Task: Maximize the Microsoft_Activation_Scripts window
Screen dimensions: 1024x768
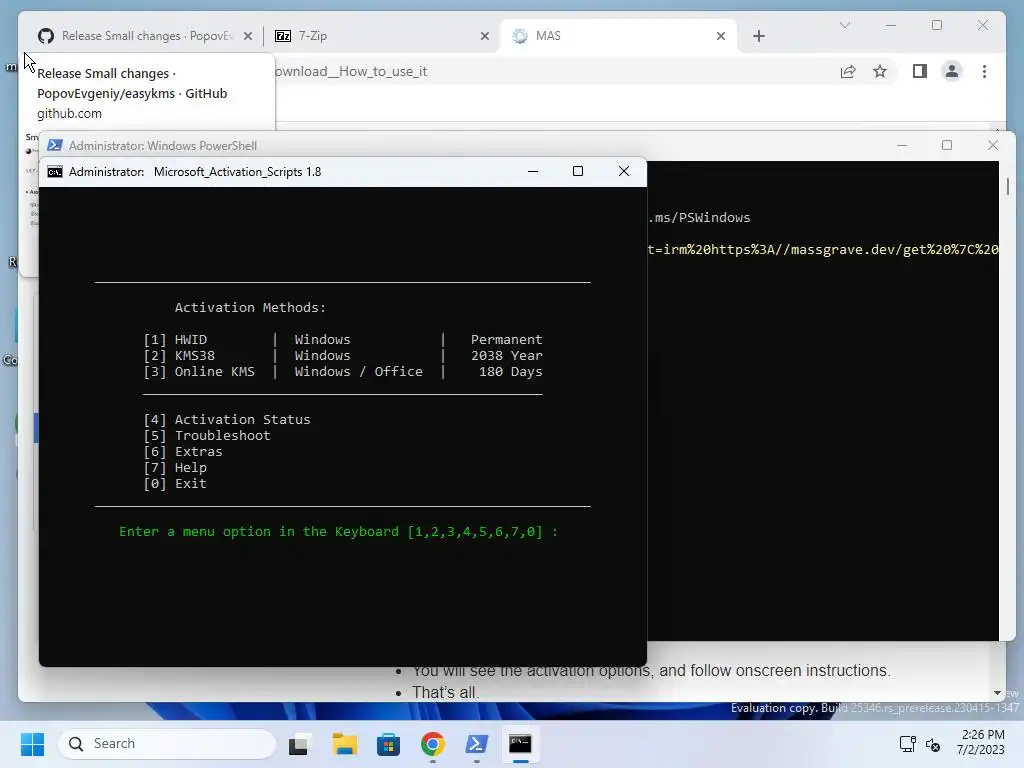Action: pos(578,171)
